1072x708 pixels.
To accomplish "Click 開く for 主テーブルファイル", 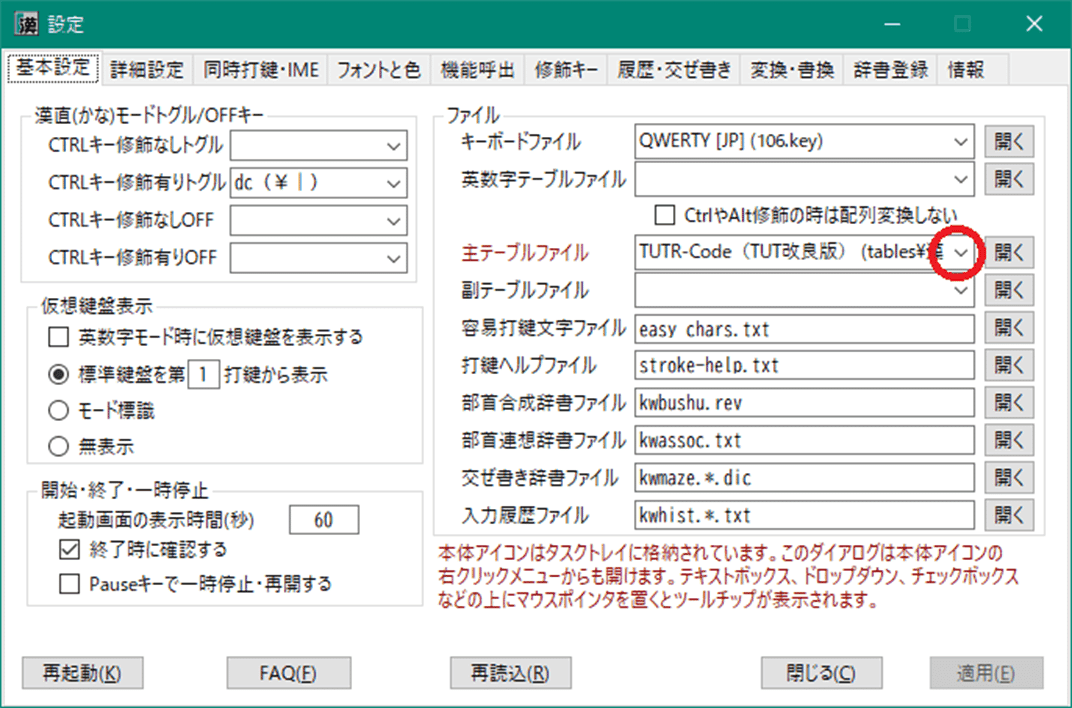I will (1009, 253).
